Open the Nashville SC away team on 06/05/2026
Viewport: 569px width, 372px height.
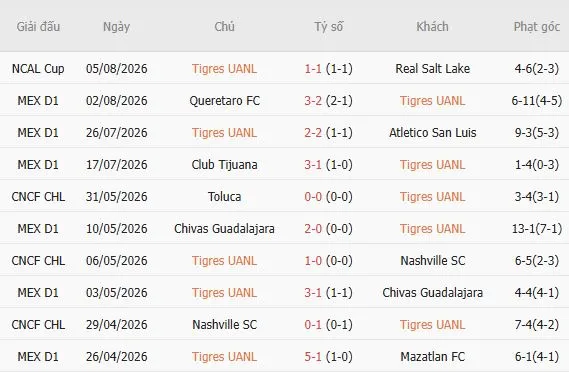click(432, 261)
